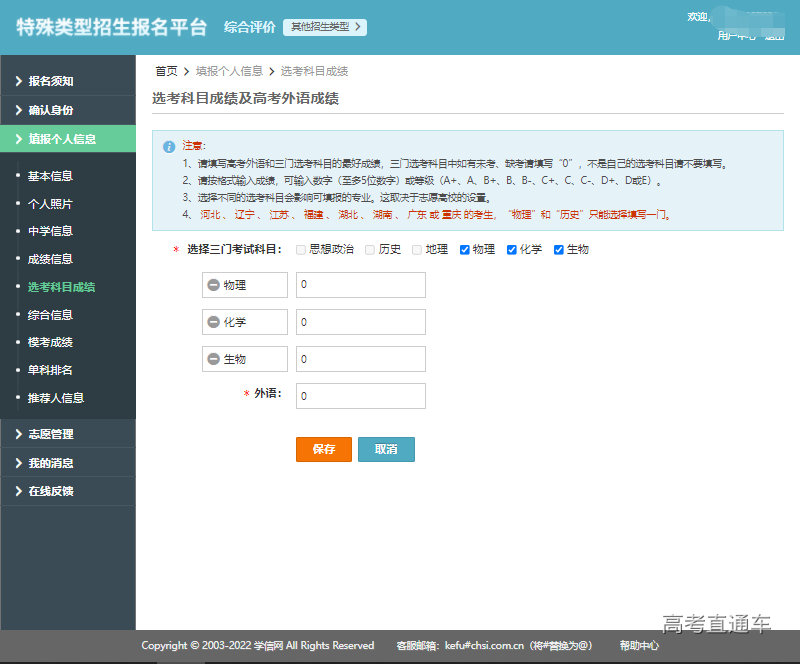Click the 外语 score input field
The height and width of the screenshot is (664, 800).
[x=360, y=396]
